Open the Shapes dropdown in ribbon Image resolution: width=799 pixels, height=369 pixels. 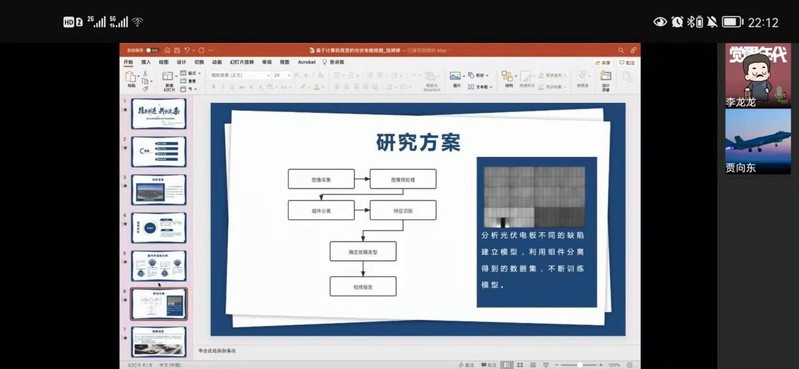tap(479, 75)
